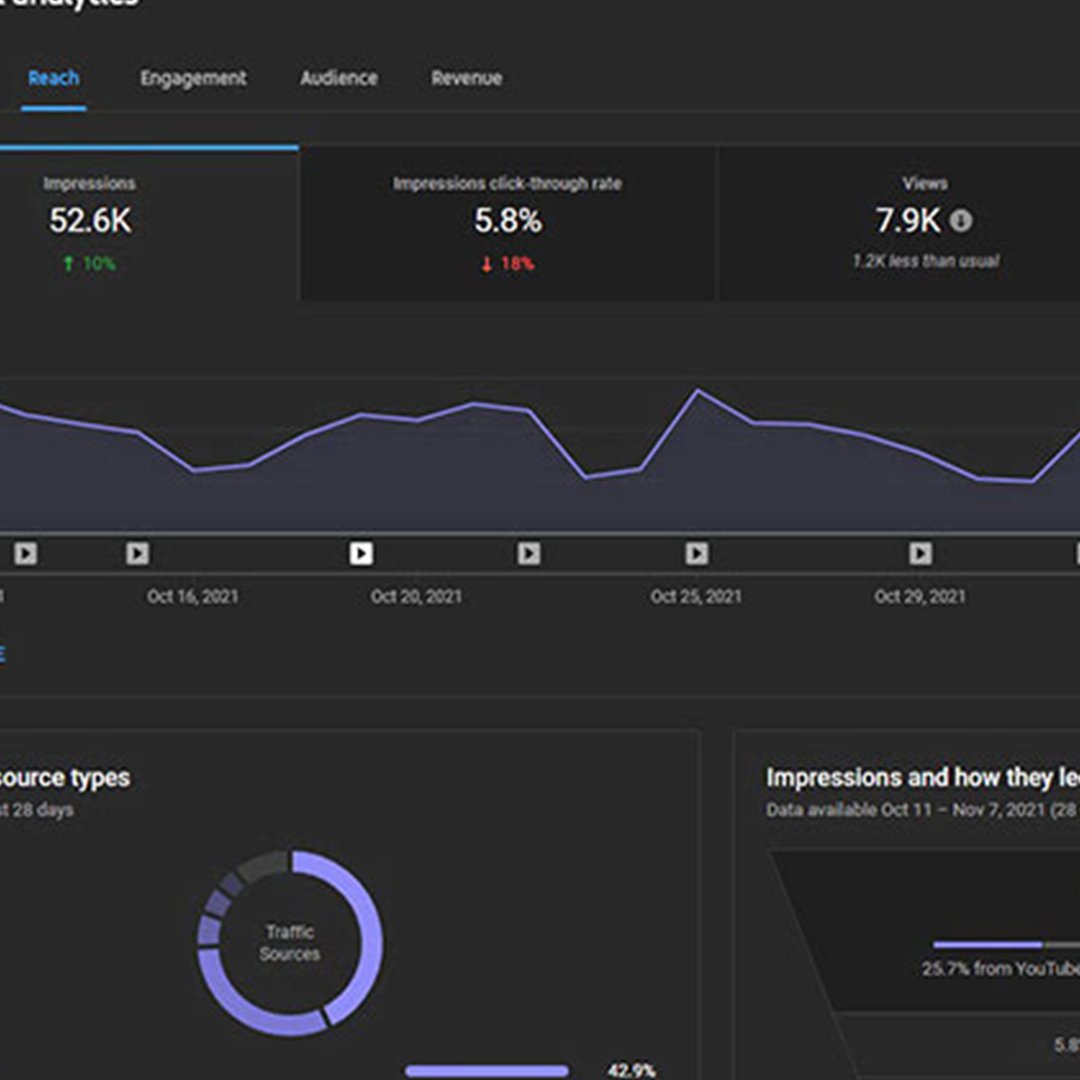Go to the Audience tab
Screen dimensions: 1080x1080
point(339,78)
